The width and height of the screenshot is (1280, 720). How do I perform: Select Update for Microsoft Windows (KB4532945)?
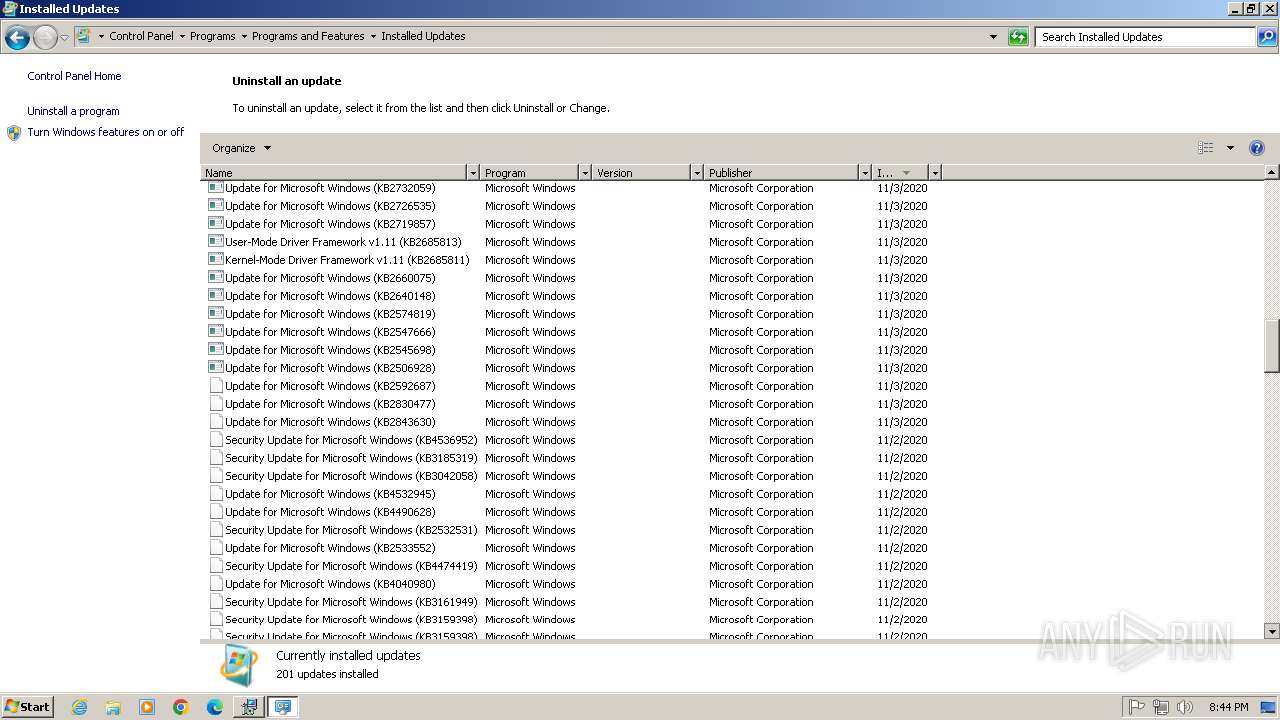[330, 494]
